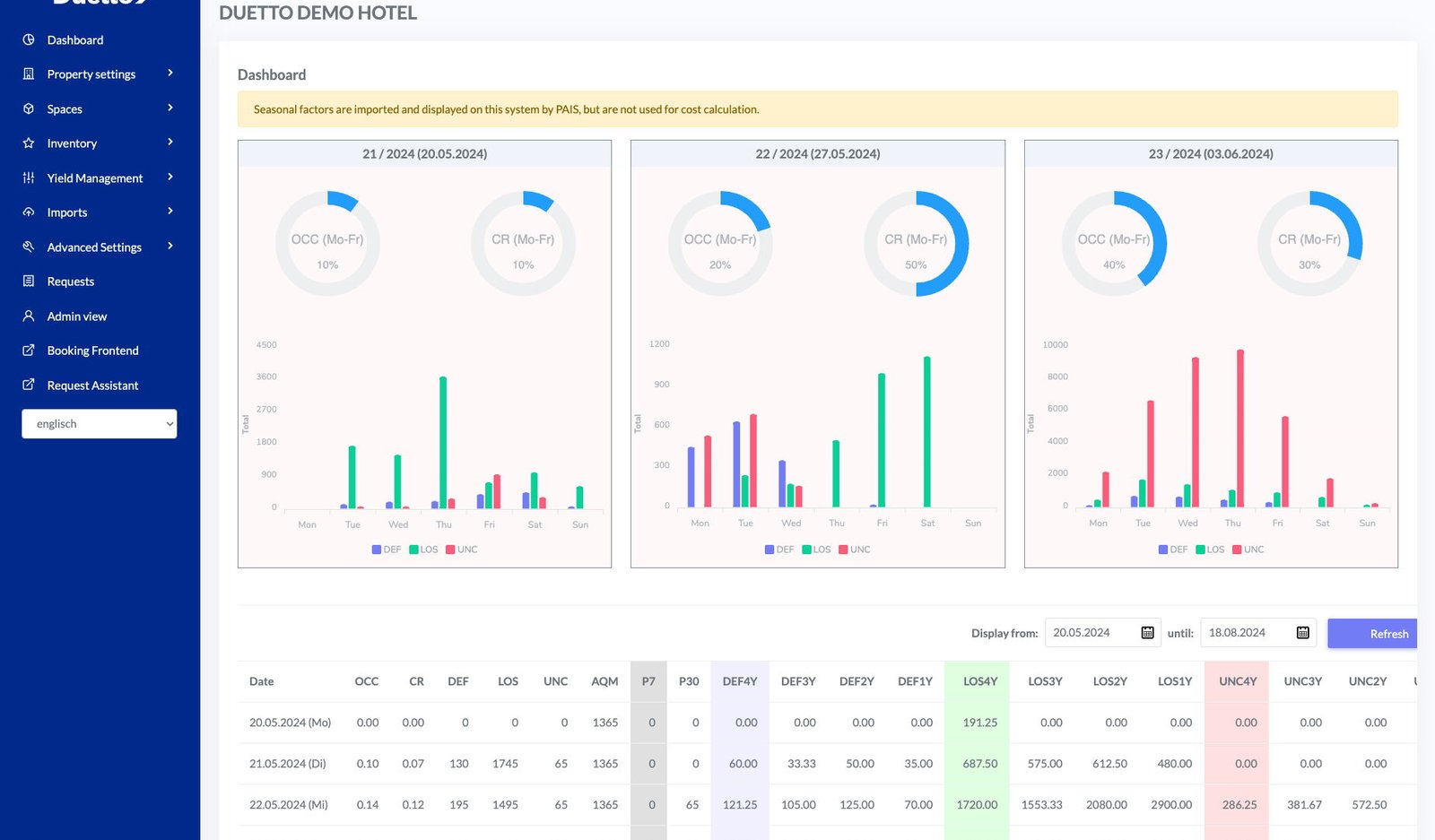Click week header 22 / 2024 (27.05.2024)

(x=818, y=154)
